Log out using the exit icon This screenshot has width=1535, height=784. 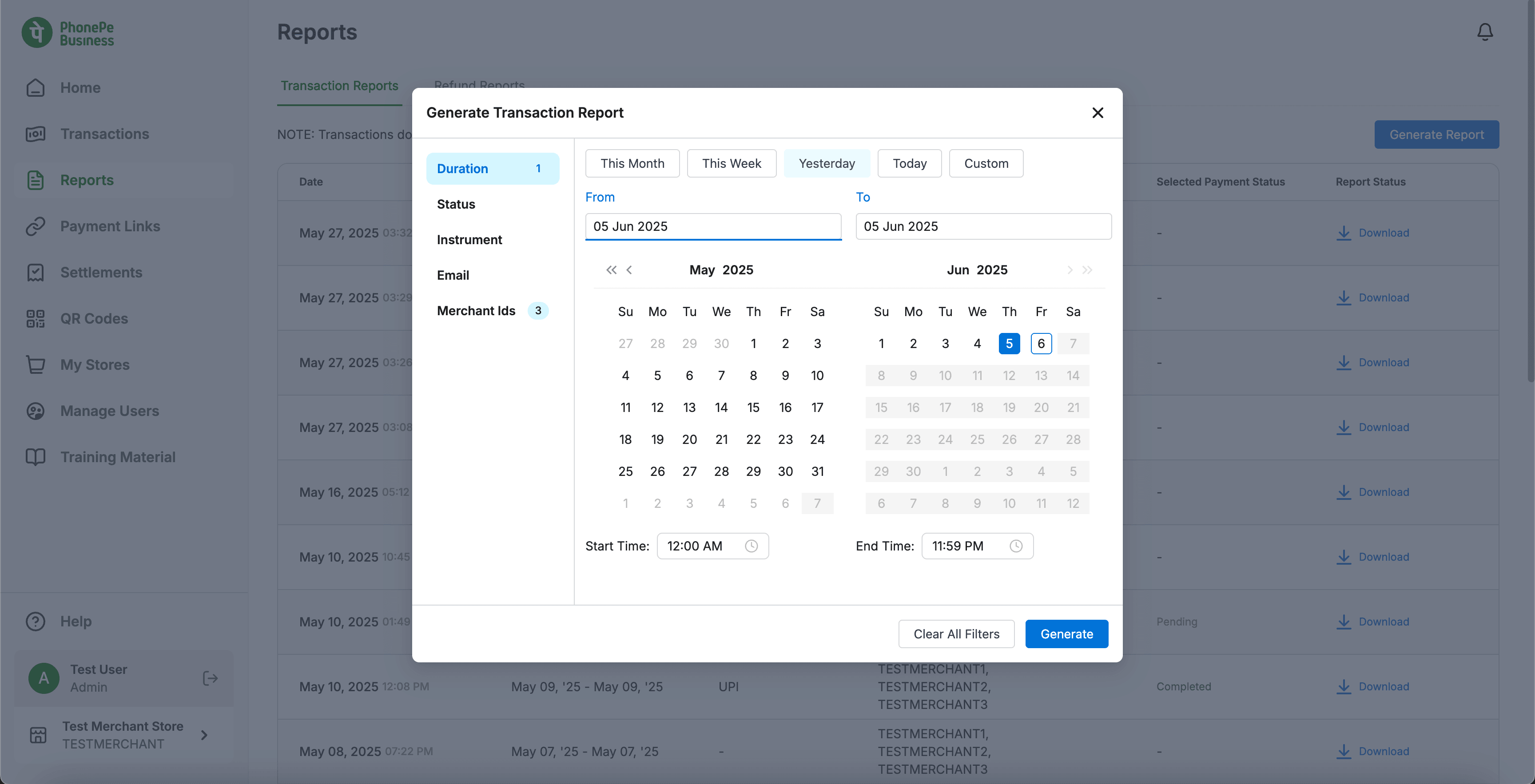[210, 678]
